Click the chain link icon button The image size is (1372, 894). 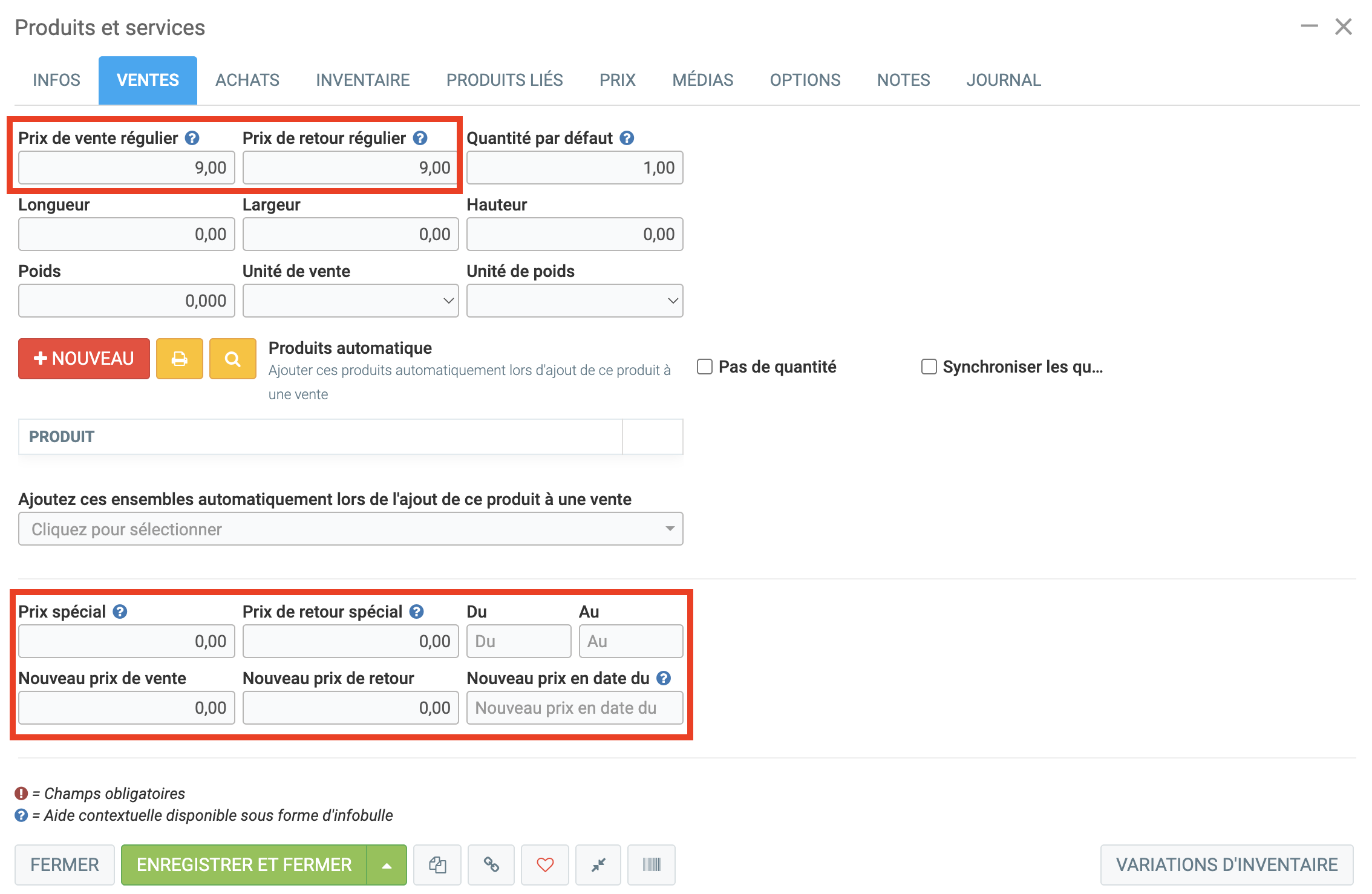(491, 864)
